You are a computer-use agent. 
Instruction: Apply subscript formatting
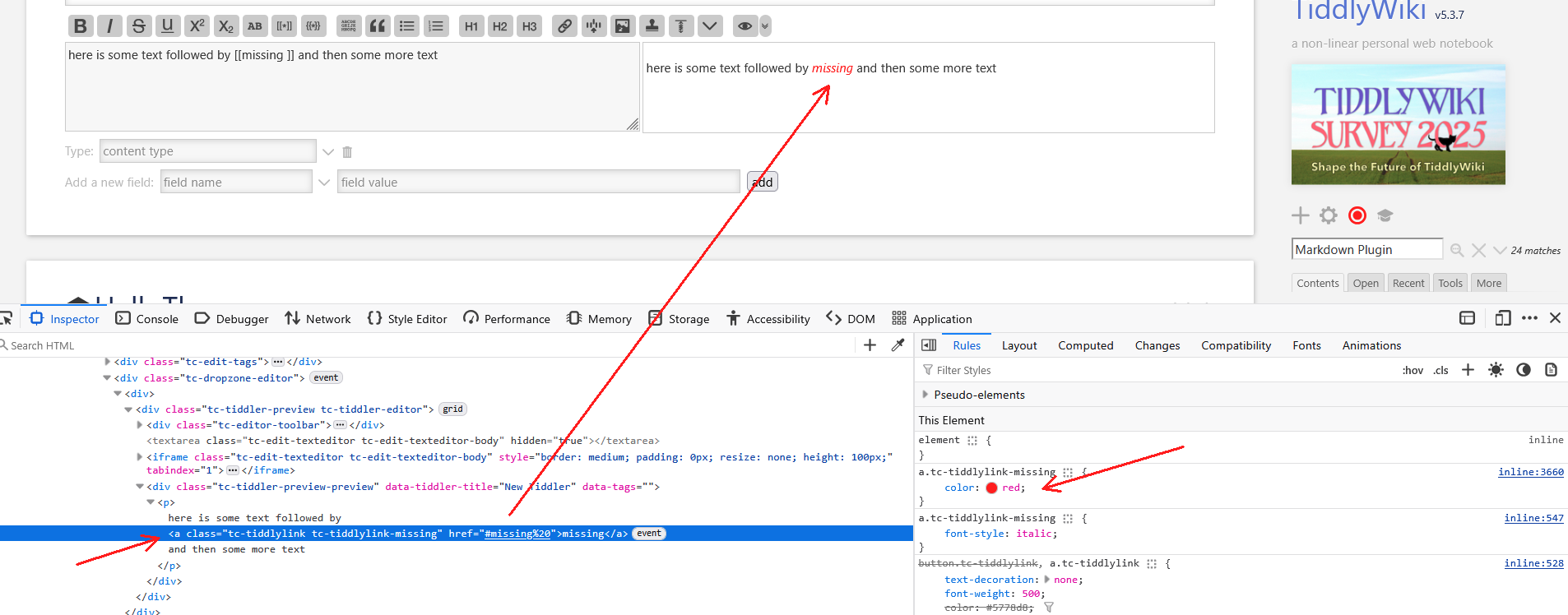(226, 26)
